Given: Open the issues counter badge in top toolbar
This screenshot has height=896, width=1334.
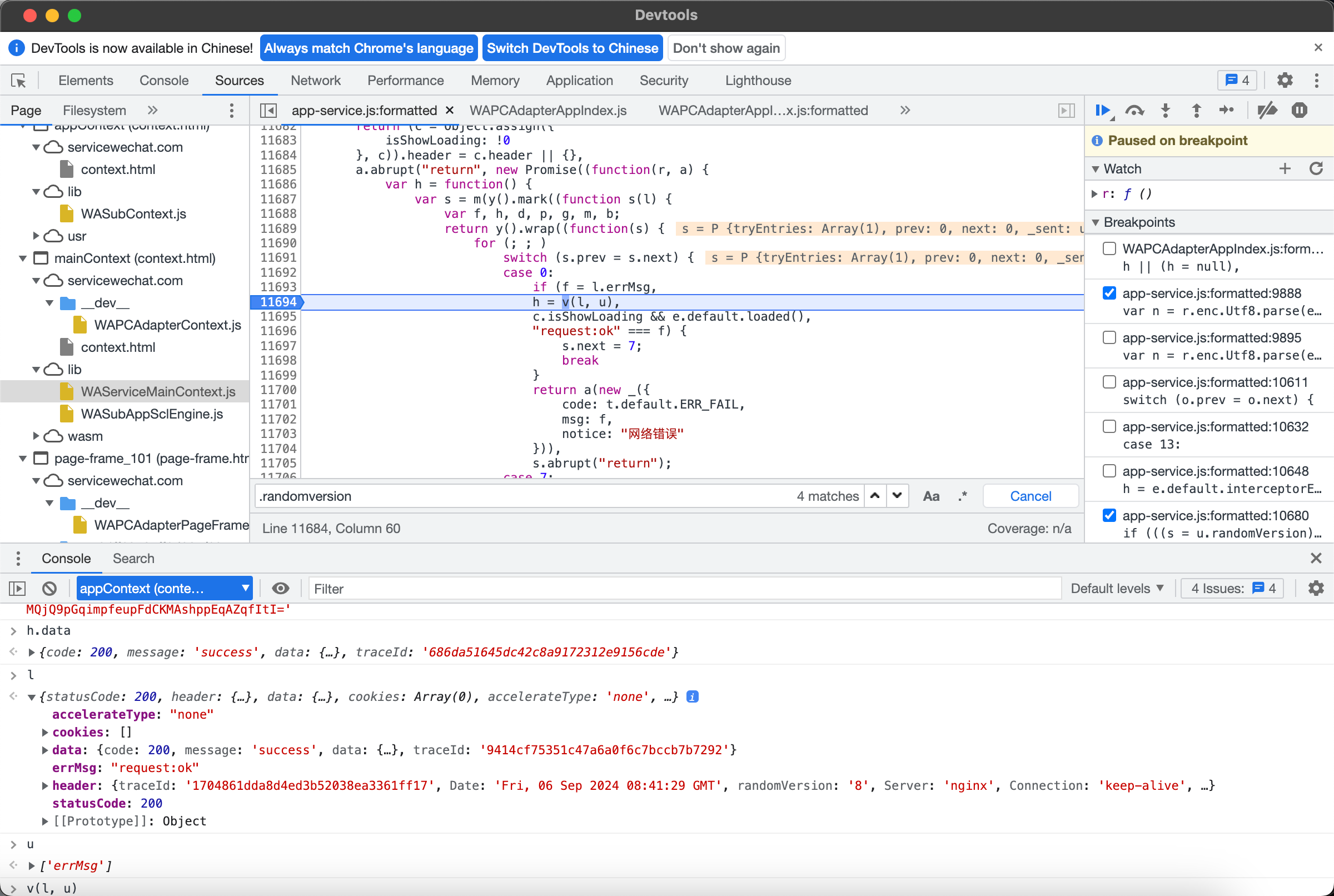Looking at the screenshot, I should [1237, 81].
